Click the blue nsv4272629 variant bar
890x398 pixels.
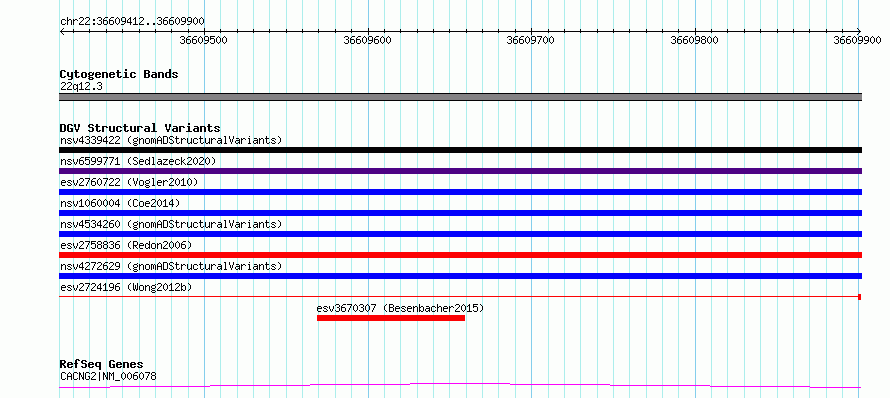(460, 276)
